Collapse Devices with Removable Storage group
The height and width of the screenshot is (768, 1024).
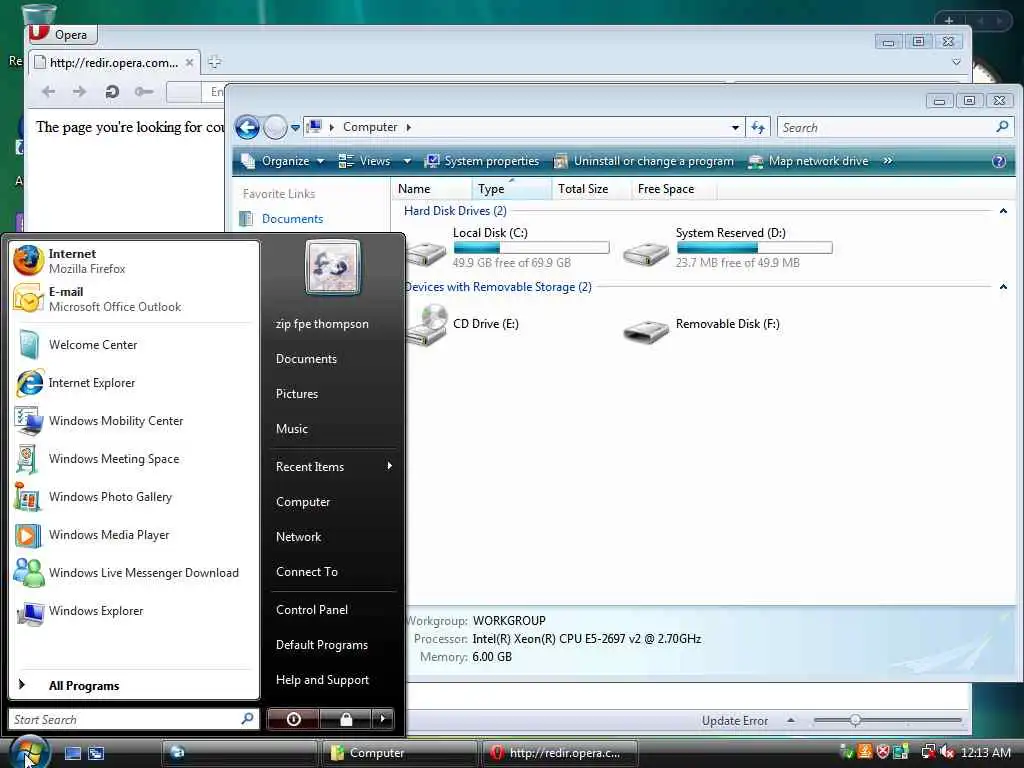coord(1003,287)
